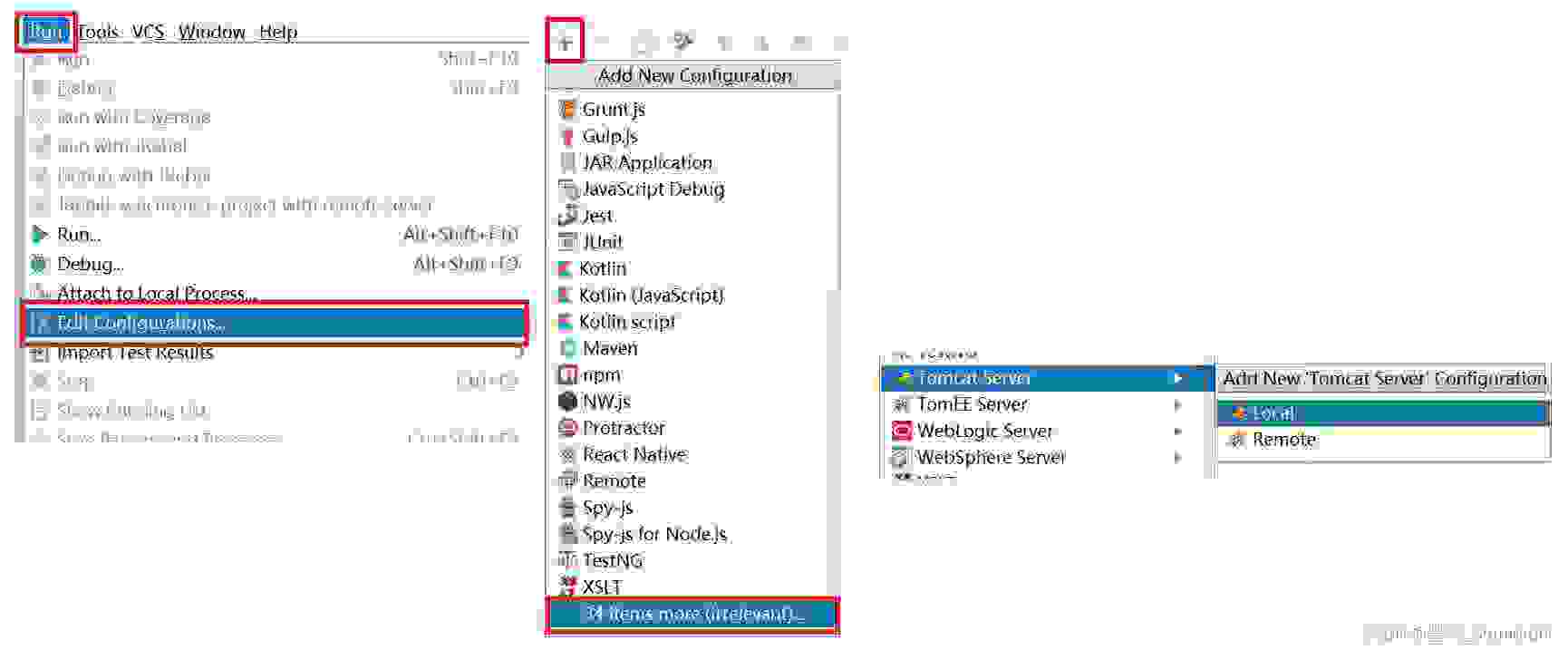Select the plain Kotlin configuration entry
Viewport: 1568px width, 650px height.
[603, 269]
